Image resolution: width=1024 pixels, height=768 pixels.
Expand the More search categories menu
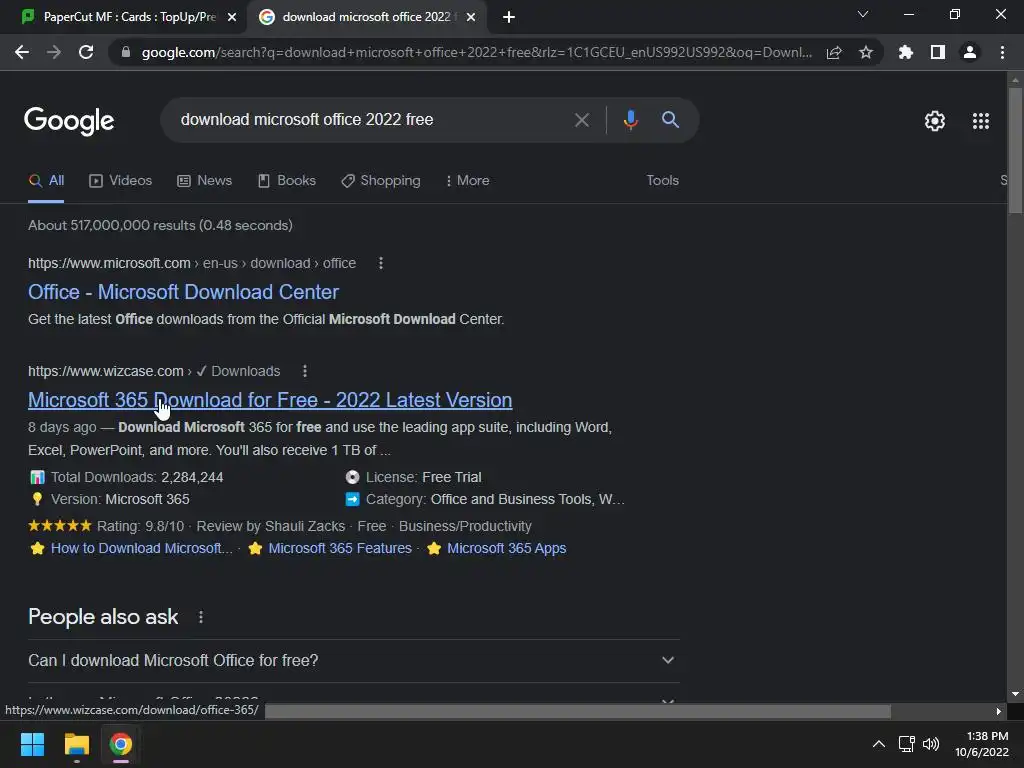[467, 181]
